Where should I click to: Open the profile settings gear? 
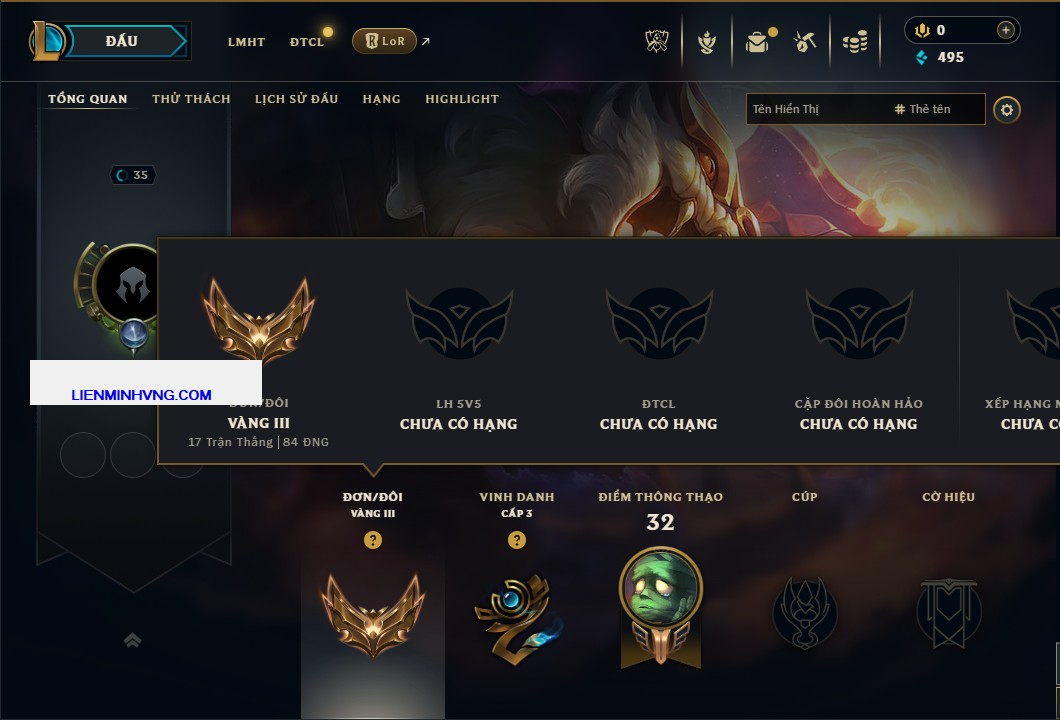1007,110
